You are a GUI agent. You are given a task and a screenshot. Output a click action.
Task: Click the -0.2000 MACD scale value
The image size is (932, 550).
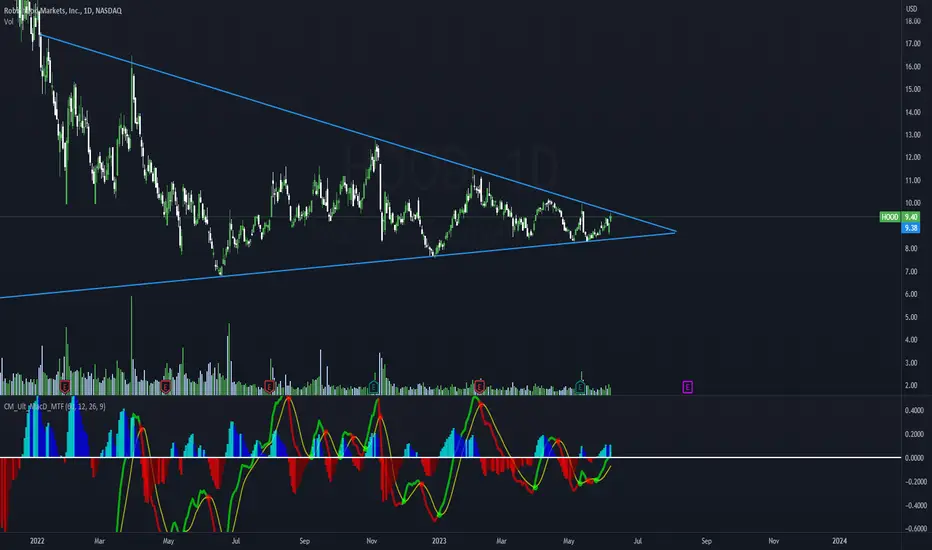pos(915,482)
